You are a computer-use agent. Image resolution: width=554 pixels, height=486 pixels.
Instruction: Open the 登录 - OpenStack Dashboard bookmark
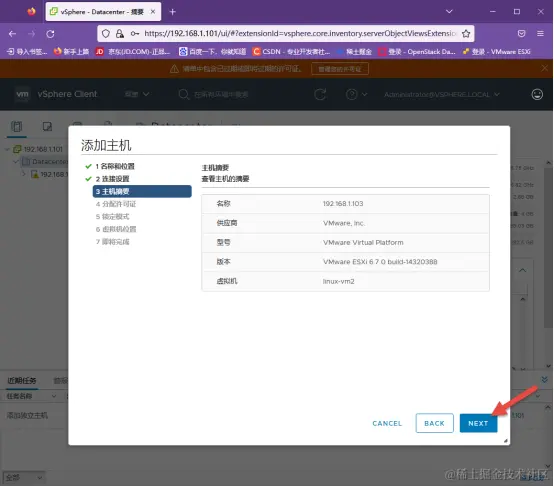coord(417,52)
